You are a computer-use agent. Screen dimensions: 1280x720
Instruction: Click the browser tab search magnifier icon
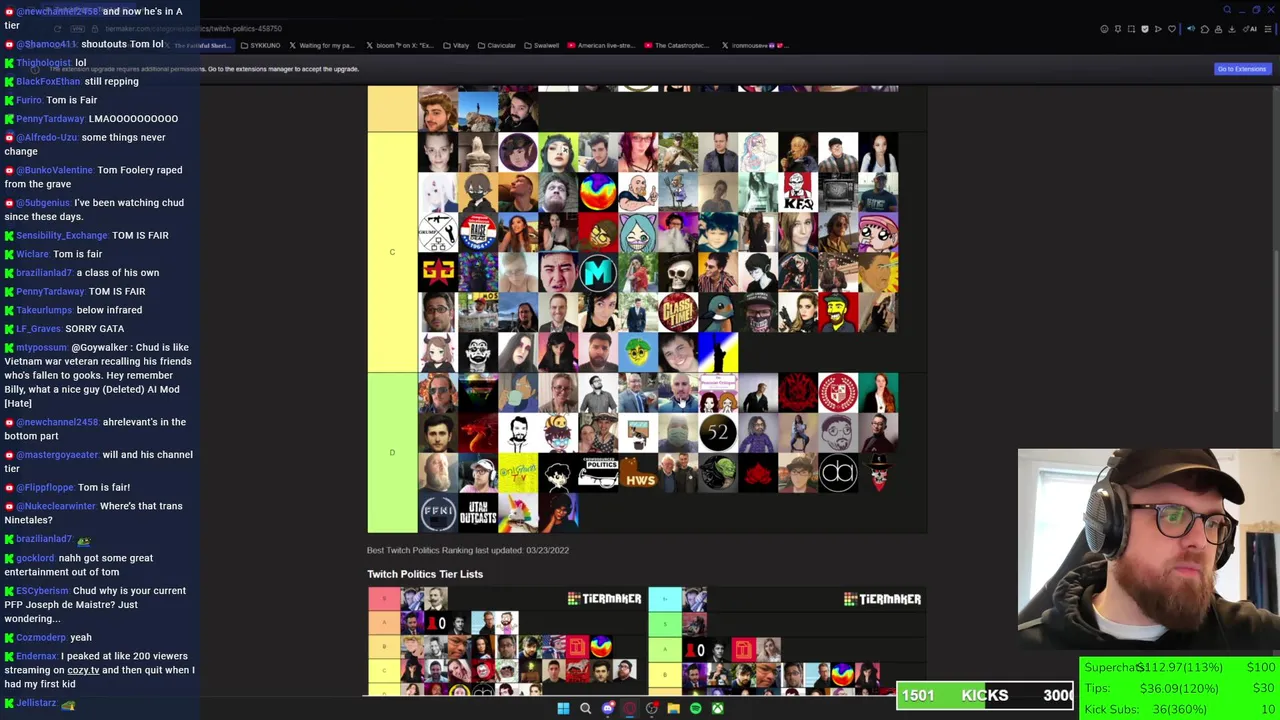(1227, 10)
